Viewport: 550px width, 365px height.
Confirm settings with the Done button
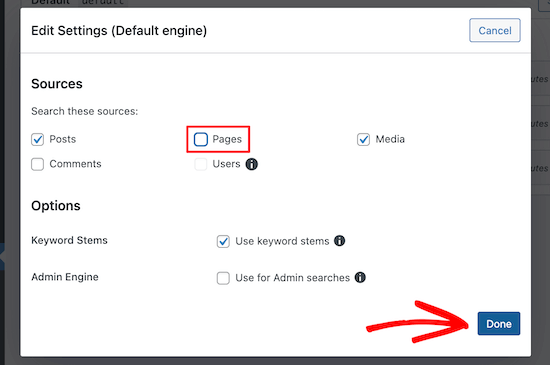click(499, 323)
